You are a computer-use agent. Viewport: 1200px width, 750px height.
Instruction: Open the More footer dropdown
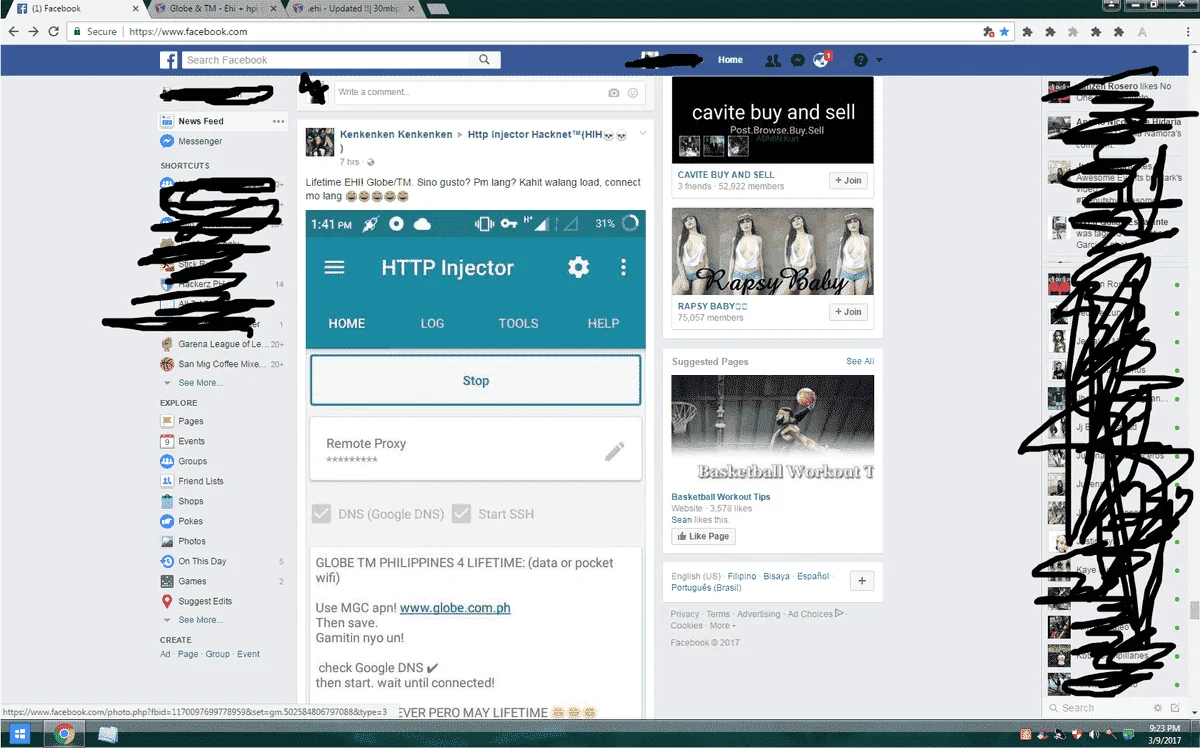(x=723, y=626)
